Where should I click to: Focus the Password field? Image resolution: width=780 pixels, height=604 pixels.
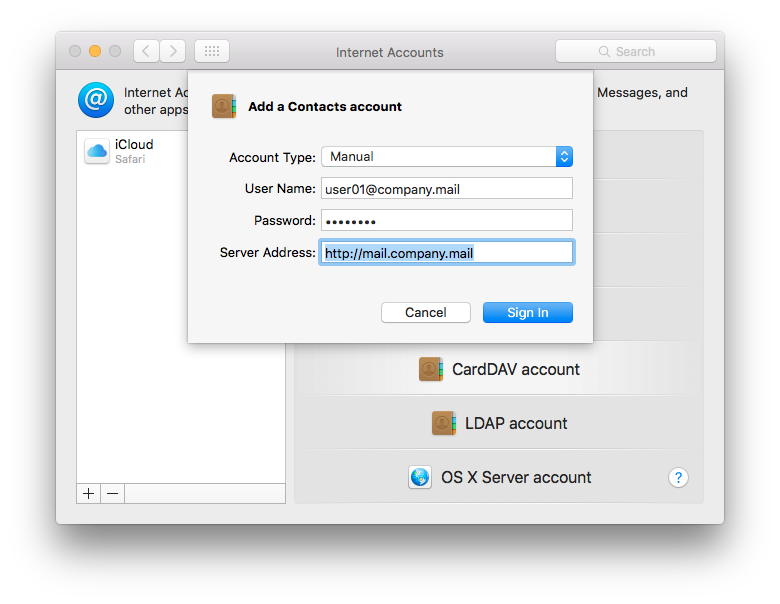446,220
